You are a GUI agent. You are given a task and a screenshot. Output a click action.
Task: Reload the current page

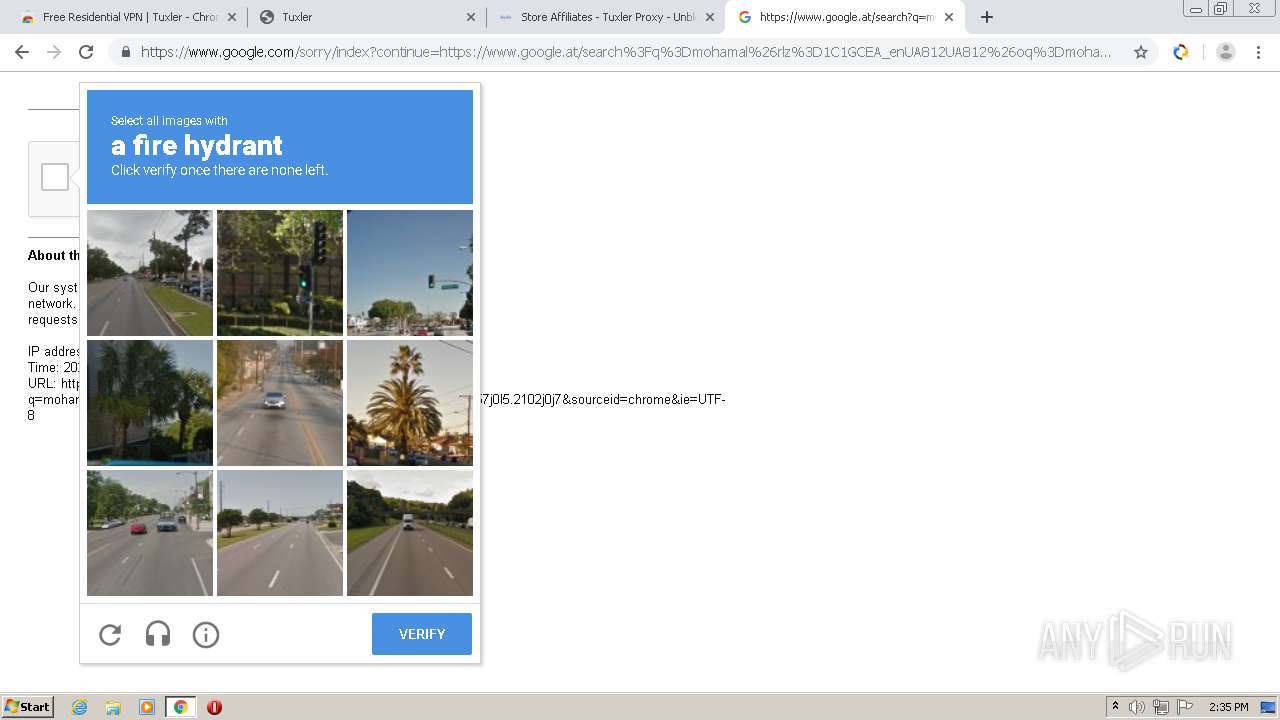pyautogui.click(x=86, y=52)
